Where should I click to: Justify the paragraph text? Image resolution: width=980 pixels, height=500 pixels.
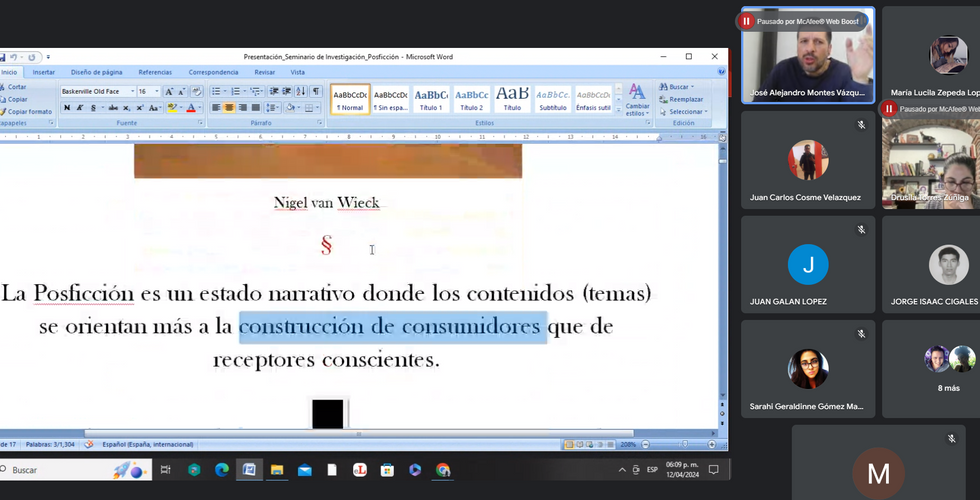[x=256, y=108]
